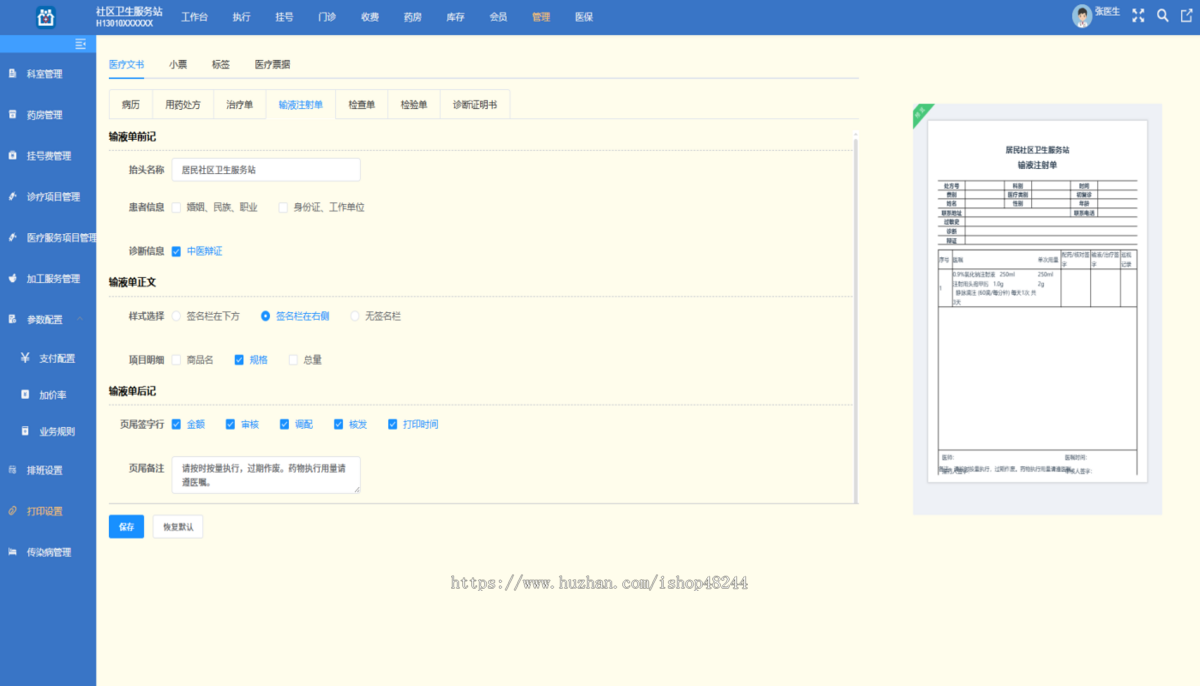Click the 页尾备注 text area

[266, 475]
